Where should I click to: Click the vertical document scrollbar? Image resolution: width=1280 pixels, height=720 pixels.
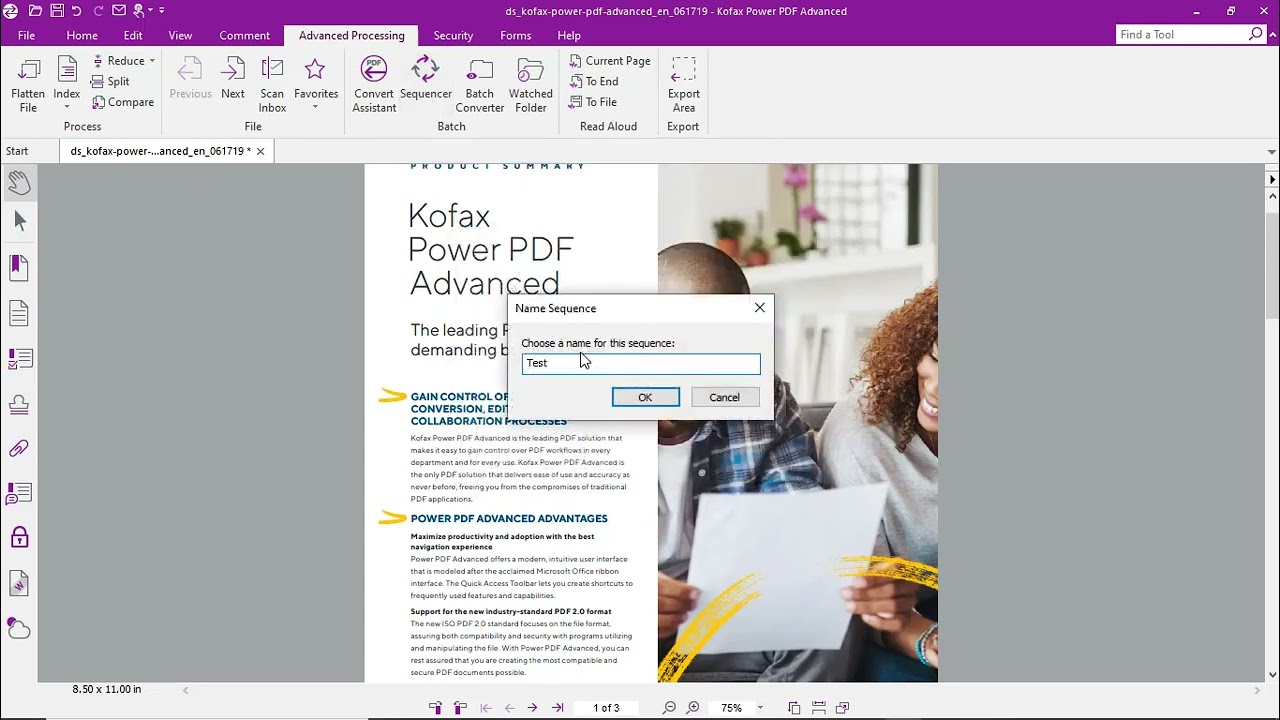(x=1272, y=265)
